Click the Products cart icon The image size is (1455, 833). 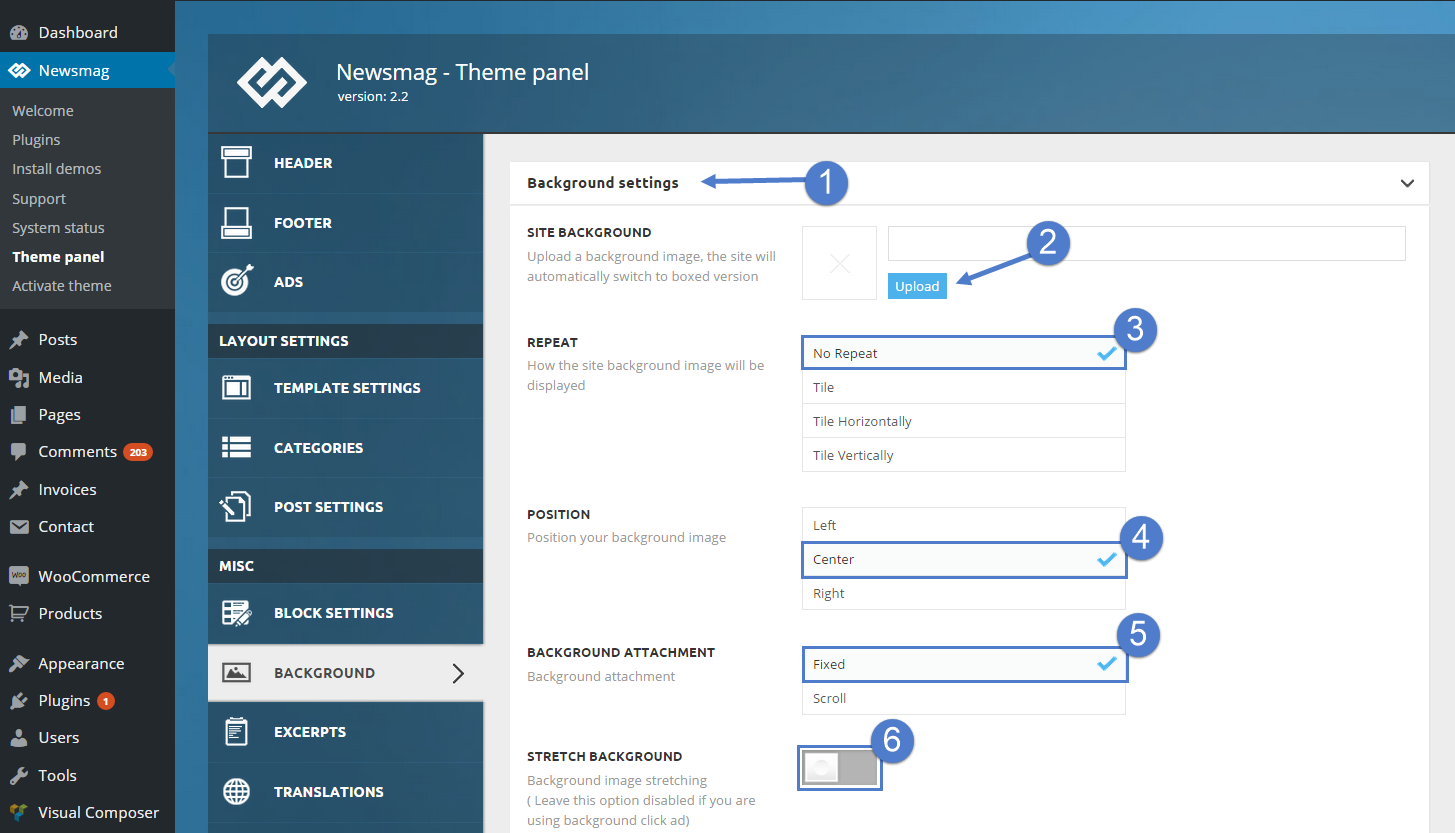pyautogui.click(x=18, y=613)
